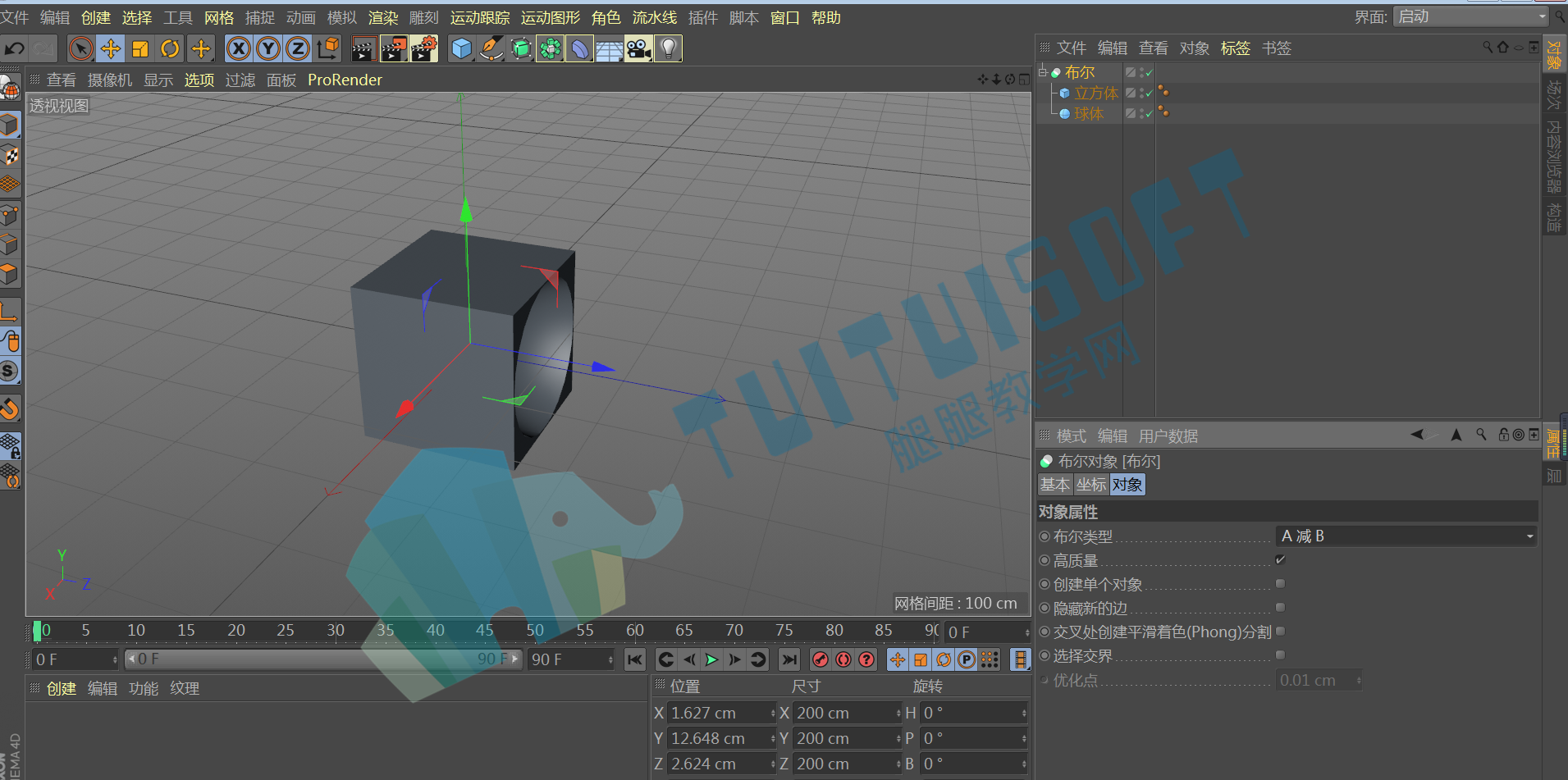Click the undo arrow
Screen dimensions: 1568x780
tap(15, 49)
